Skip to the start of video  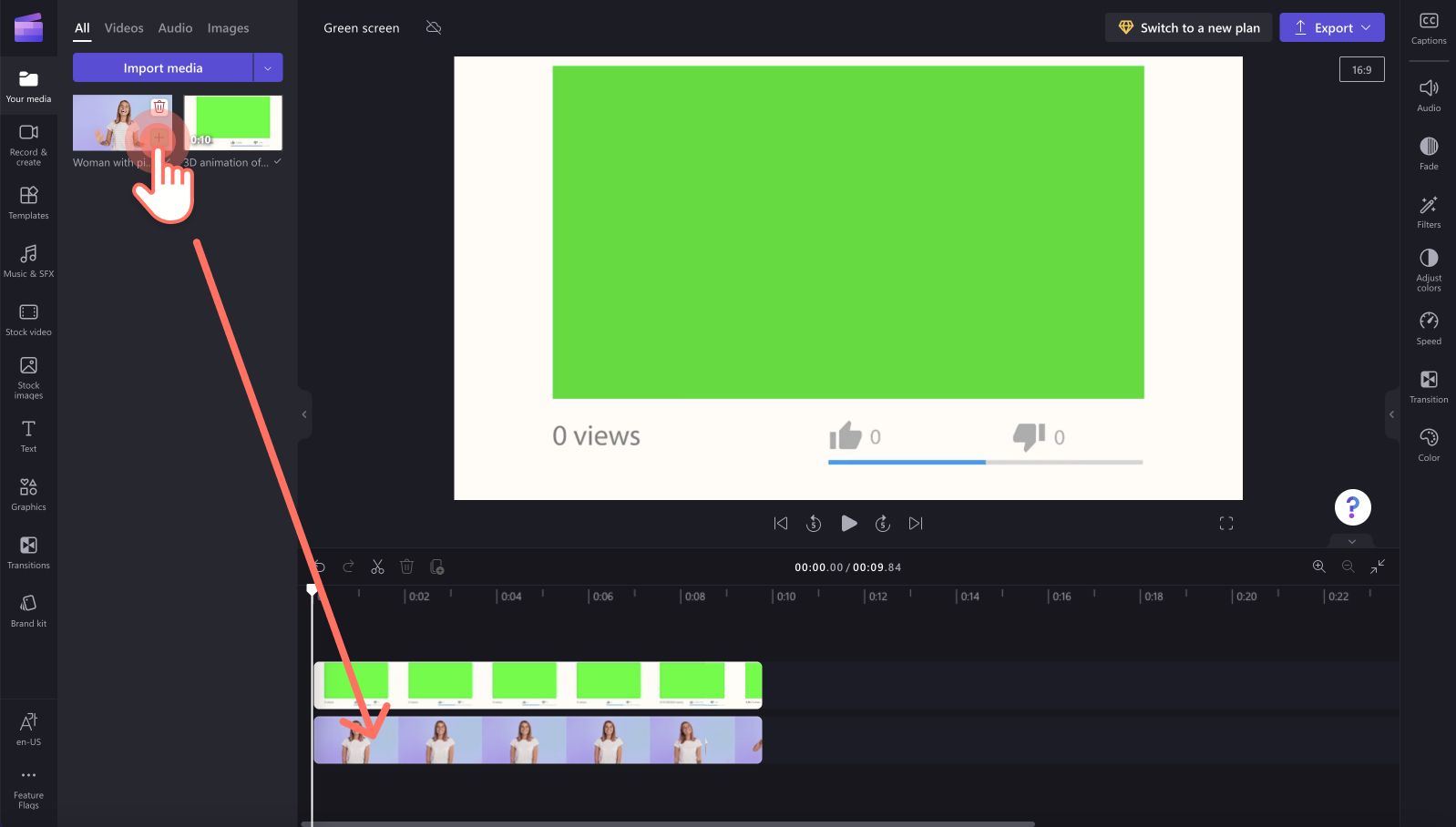click(781, 523)
